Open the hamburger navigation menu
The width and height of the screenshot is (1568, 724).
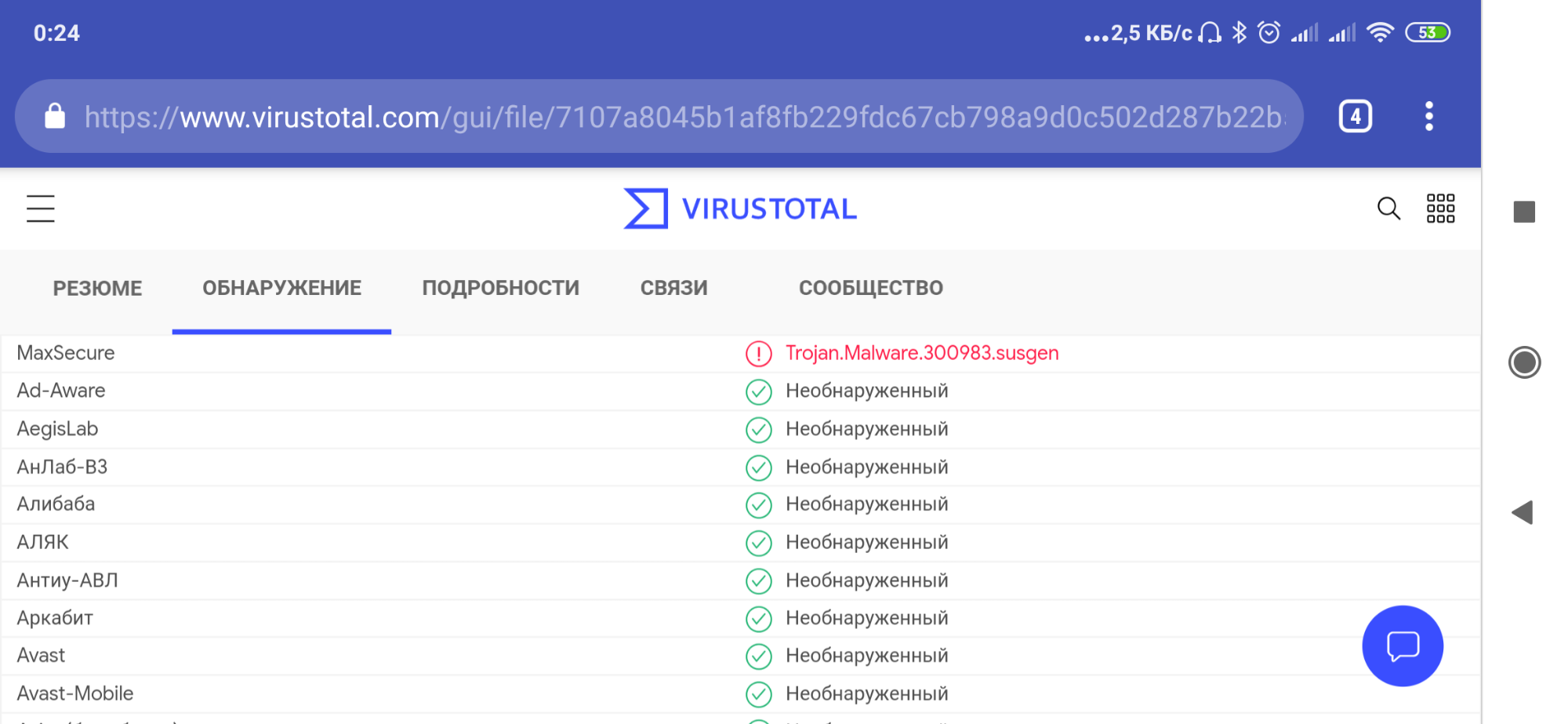[x=41, y=209]
